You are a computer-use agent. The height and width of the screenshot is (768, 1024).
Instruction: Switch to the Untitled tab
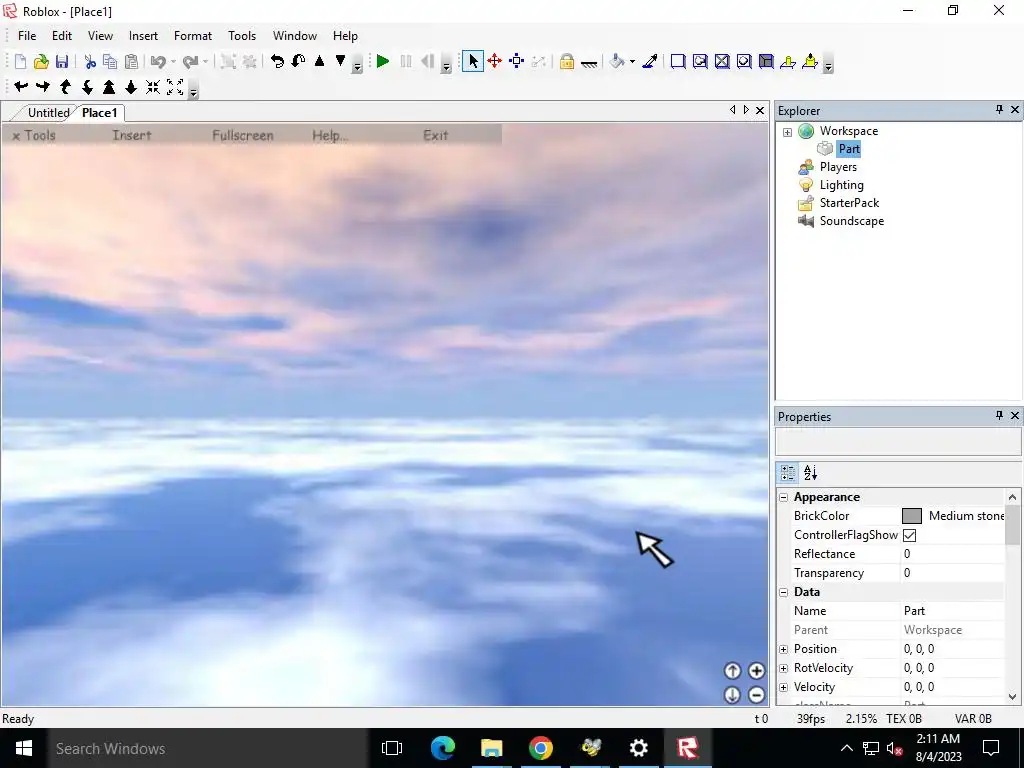click(48, 112)
